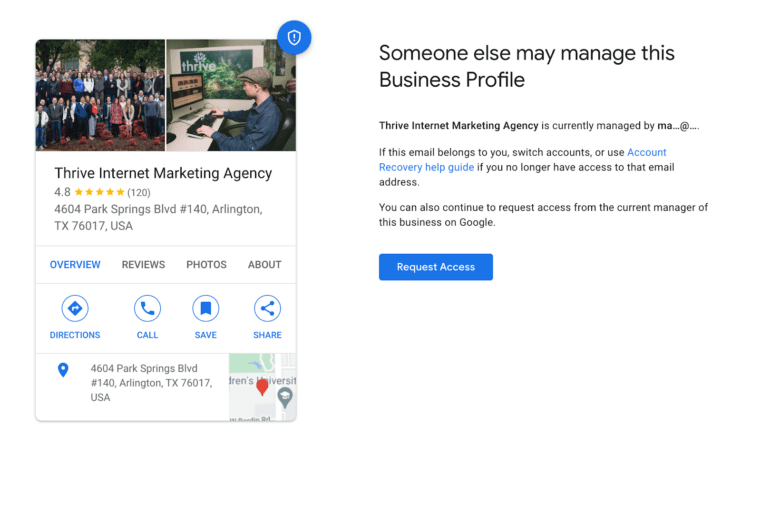Click the 4.8 star rating stars
Image resolution: width=761 pixels, height=517 pixels.
99,192
